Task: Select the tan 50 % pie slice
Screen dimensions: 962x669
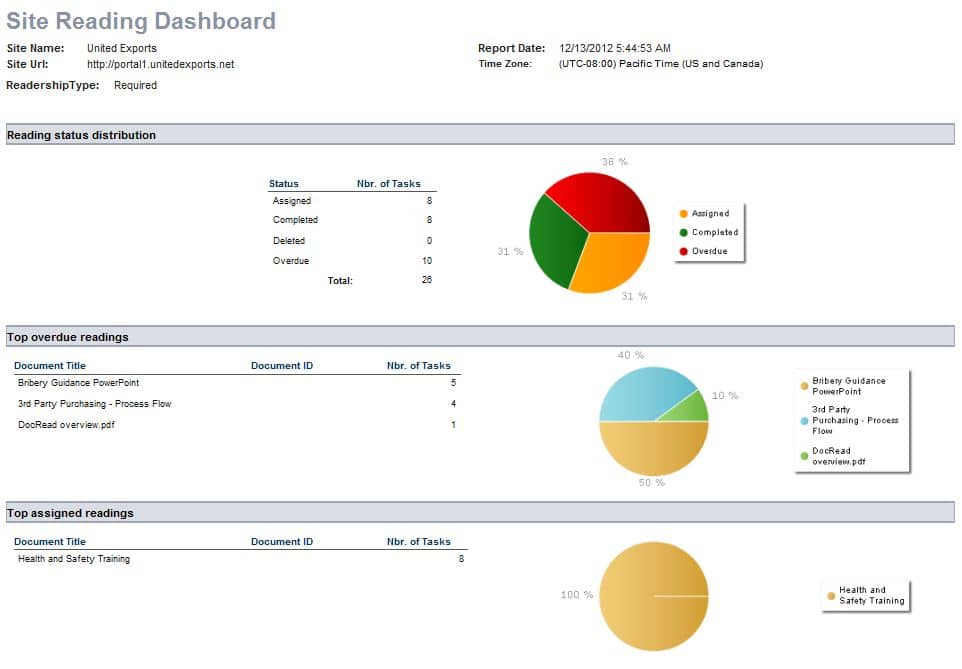Action: coord(654,448)
